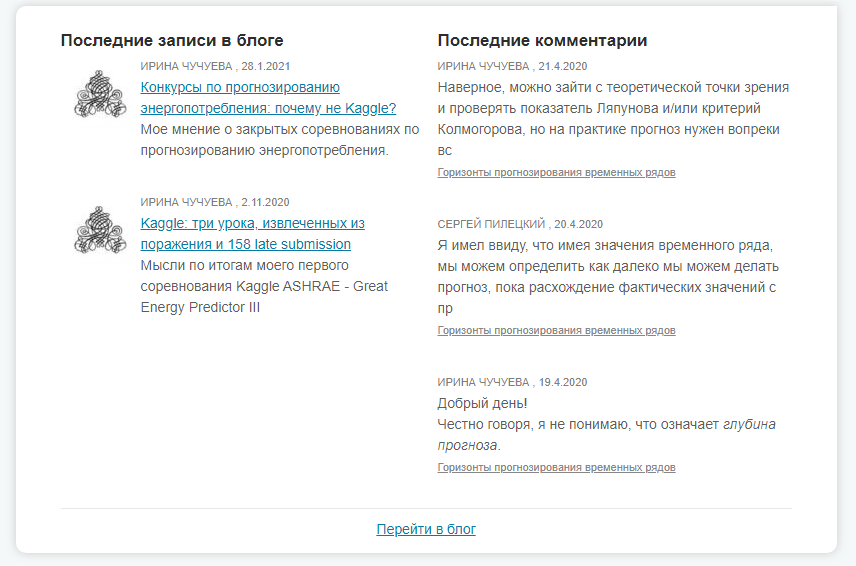Open the post "Конкурсы по прогнозированию энергопотребления: почему не Kaggle?"

pyautogui.click(x=268, y=98)
